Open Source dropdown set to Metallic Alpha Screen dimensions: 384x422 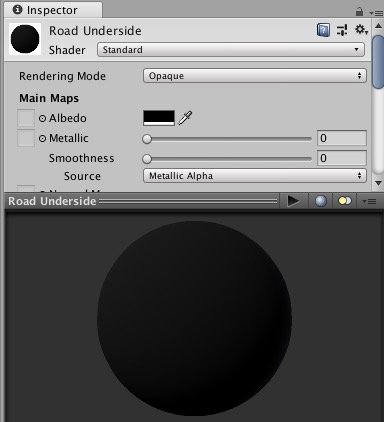pos(255,176)
